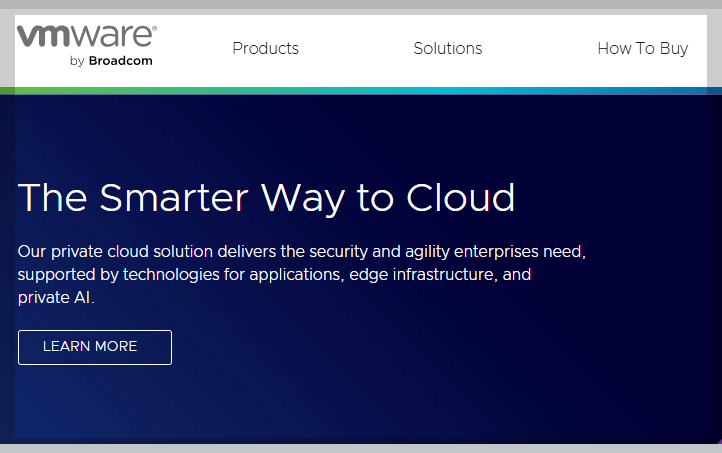Click the VMware by Broadcom logo
Viewport: 722px width, 453px height.
(87, 45)
